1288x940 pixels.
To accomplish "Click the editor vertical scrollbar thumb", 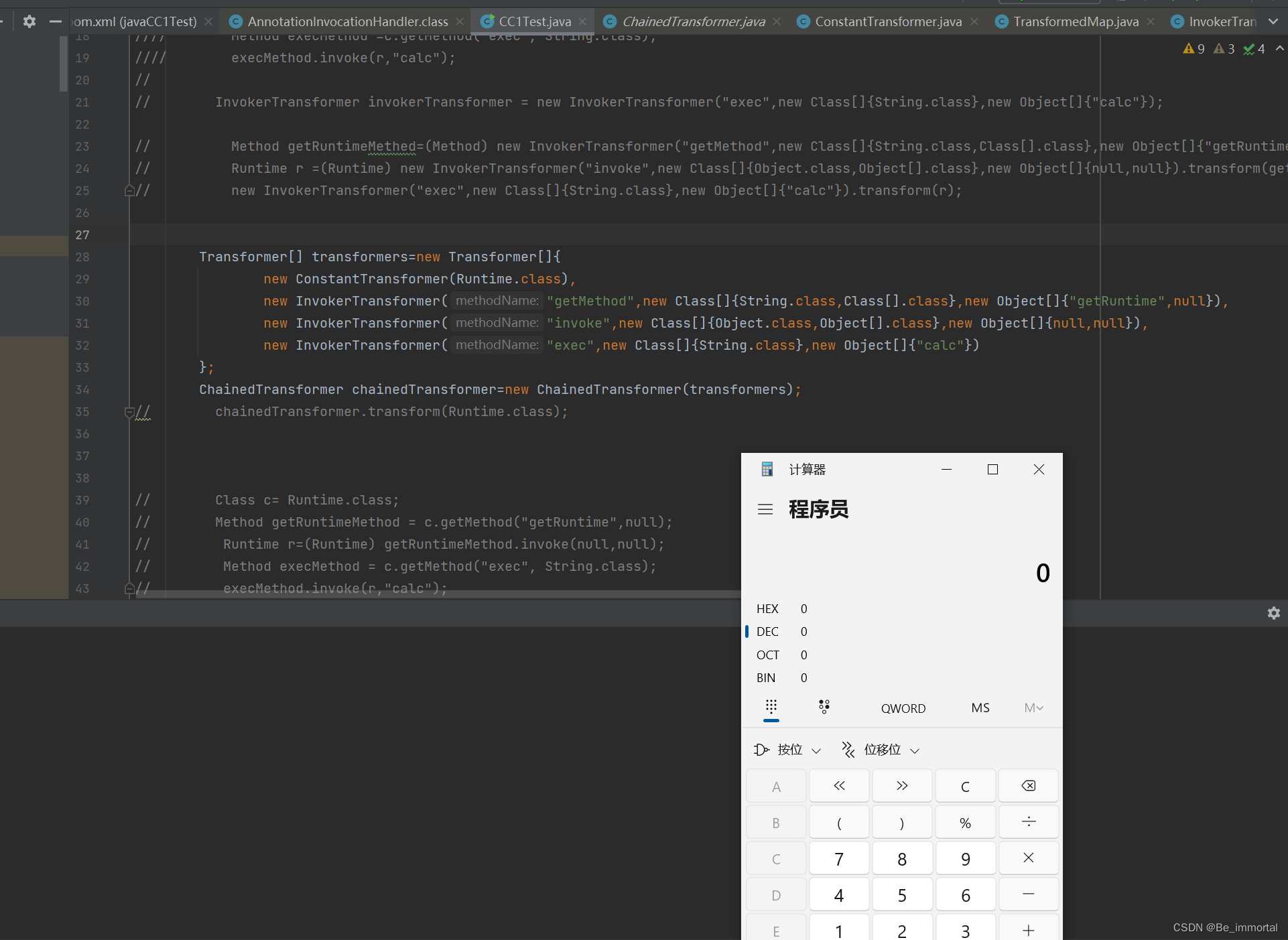I will [64, 64].
